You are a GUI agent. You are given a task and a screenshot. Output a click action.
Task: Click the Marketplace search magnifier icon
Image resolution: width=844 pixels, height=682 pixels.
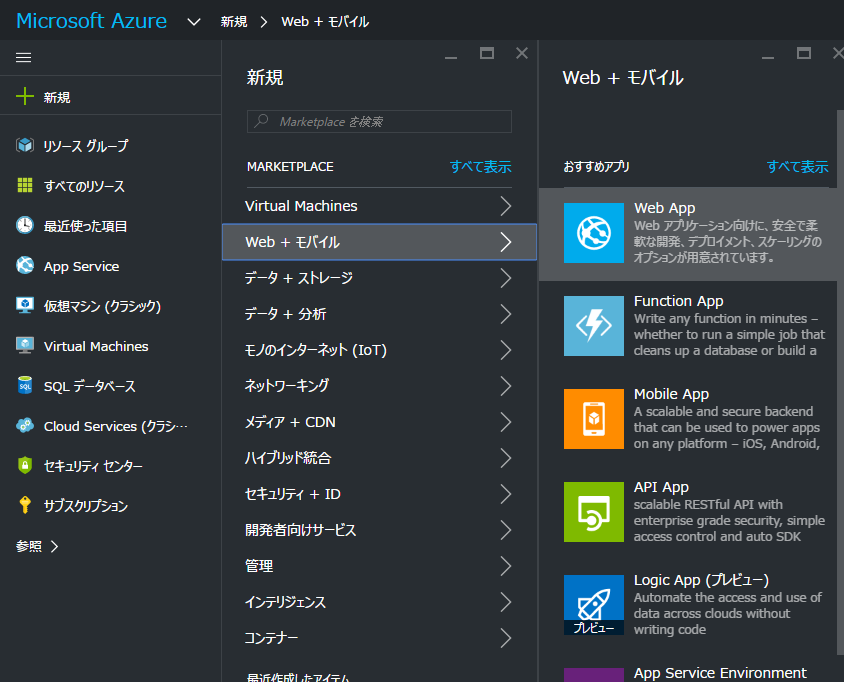(x=262, y=121)
